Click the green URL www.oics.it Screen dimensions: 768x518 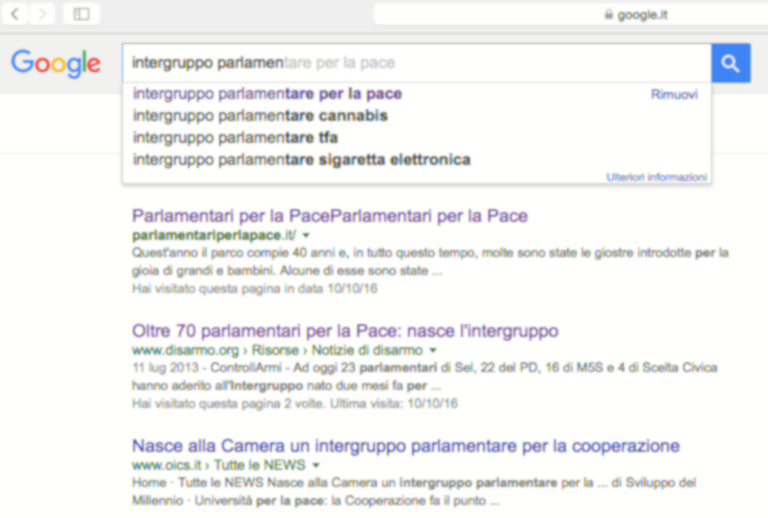(x=167, y=465)
